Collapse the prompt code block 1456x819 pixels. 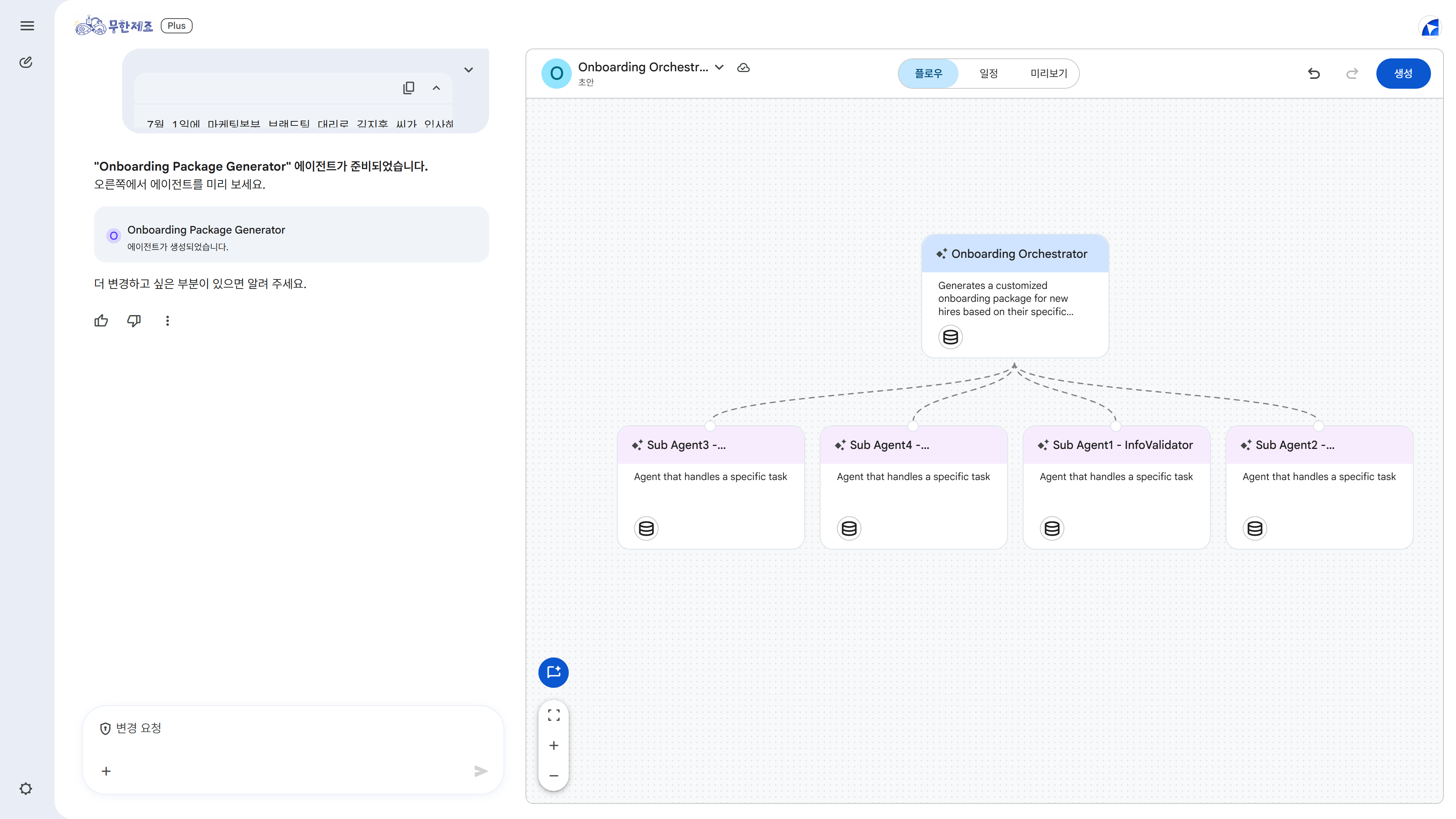(436, 88)
